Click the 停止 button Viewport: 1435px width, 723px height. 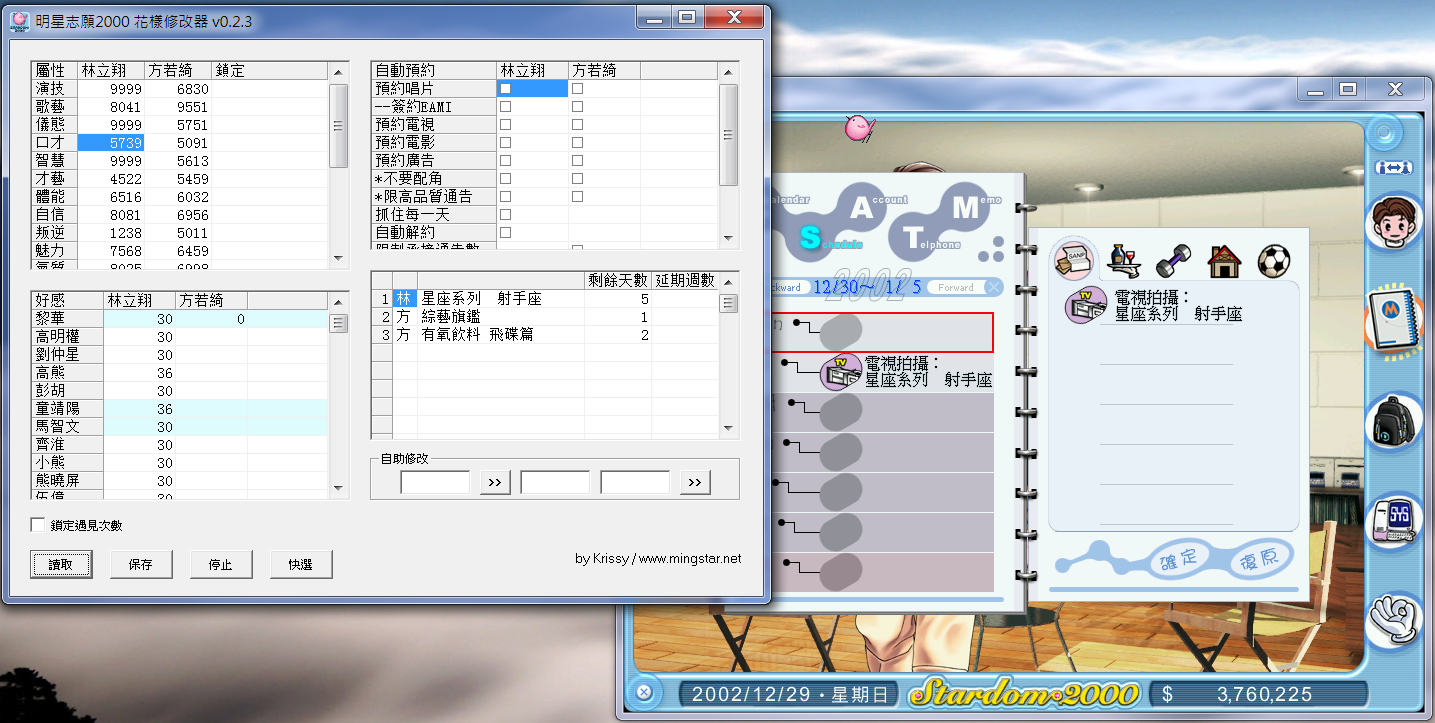[x=221, y=564]
